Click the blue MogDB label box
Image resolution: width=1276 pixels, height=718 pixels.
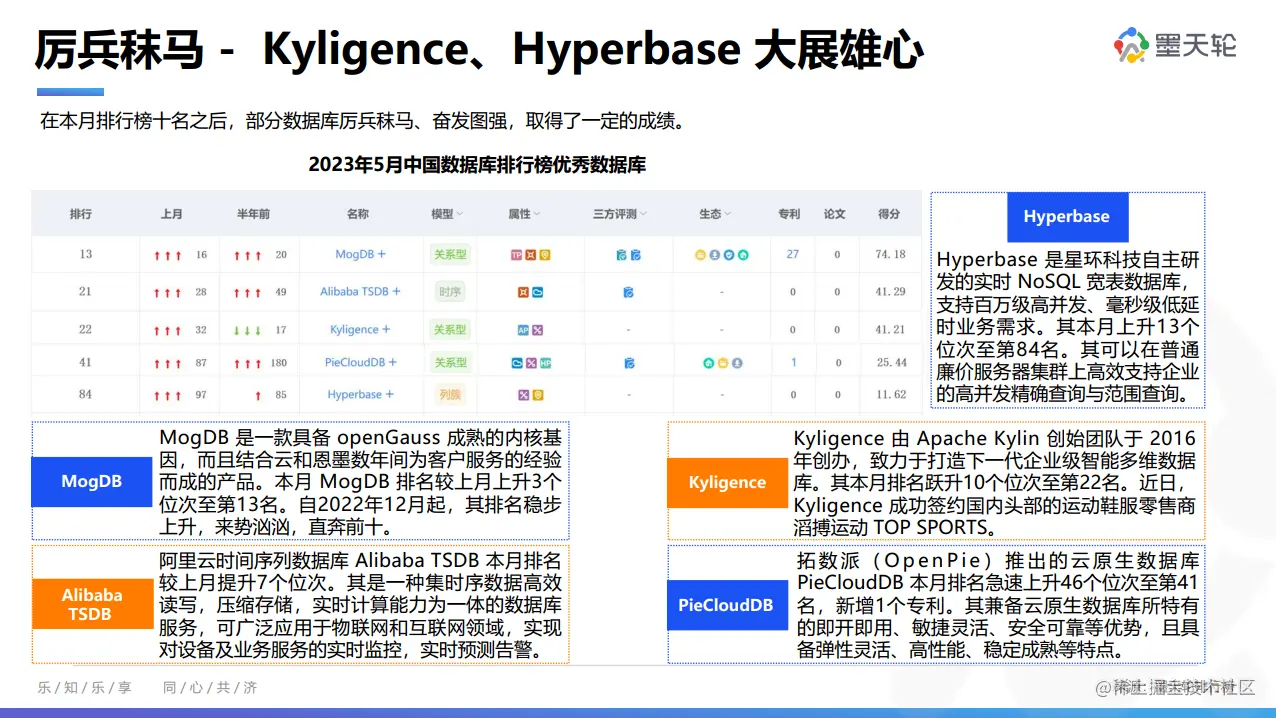coord(91,481)
